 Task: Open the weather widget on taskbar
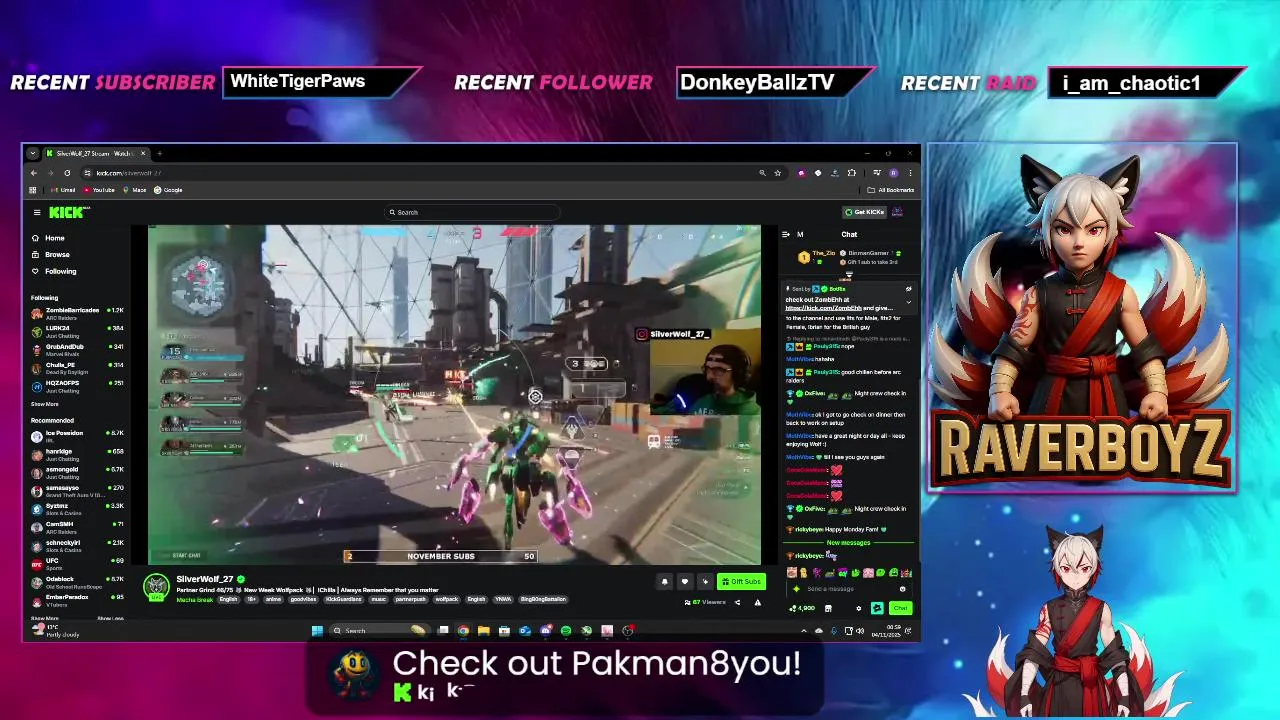tap(58, 630)
